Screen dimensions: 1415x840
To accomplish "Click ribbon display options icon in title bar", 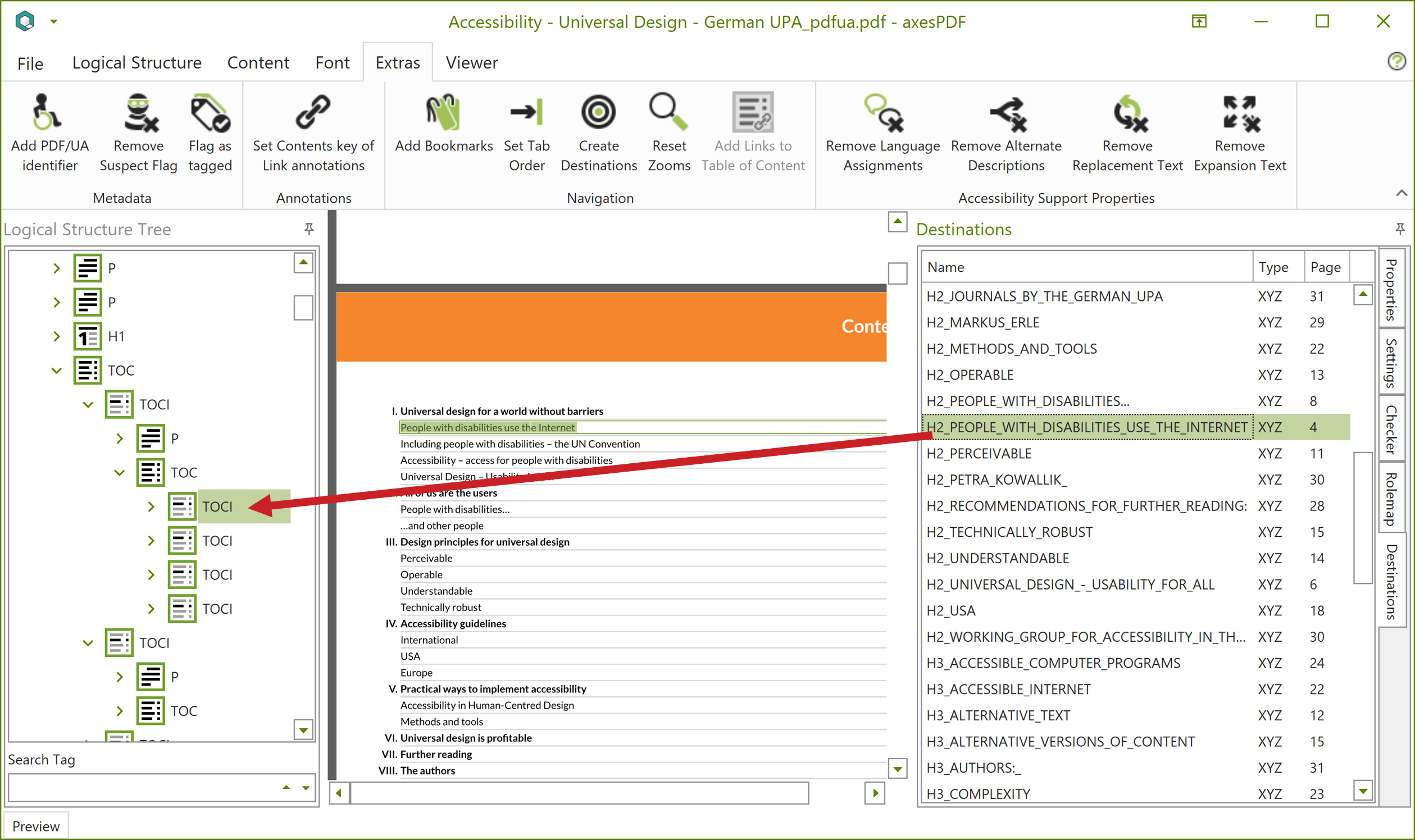I will 1199,21.
